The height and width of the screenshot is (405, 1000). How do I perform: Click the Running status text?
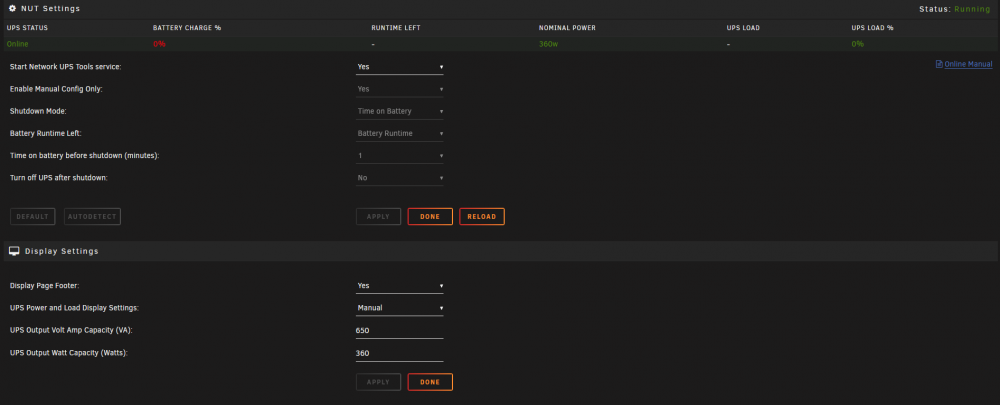click(973, 9)
